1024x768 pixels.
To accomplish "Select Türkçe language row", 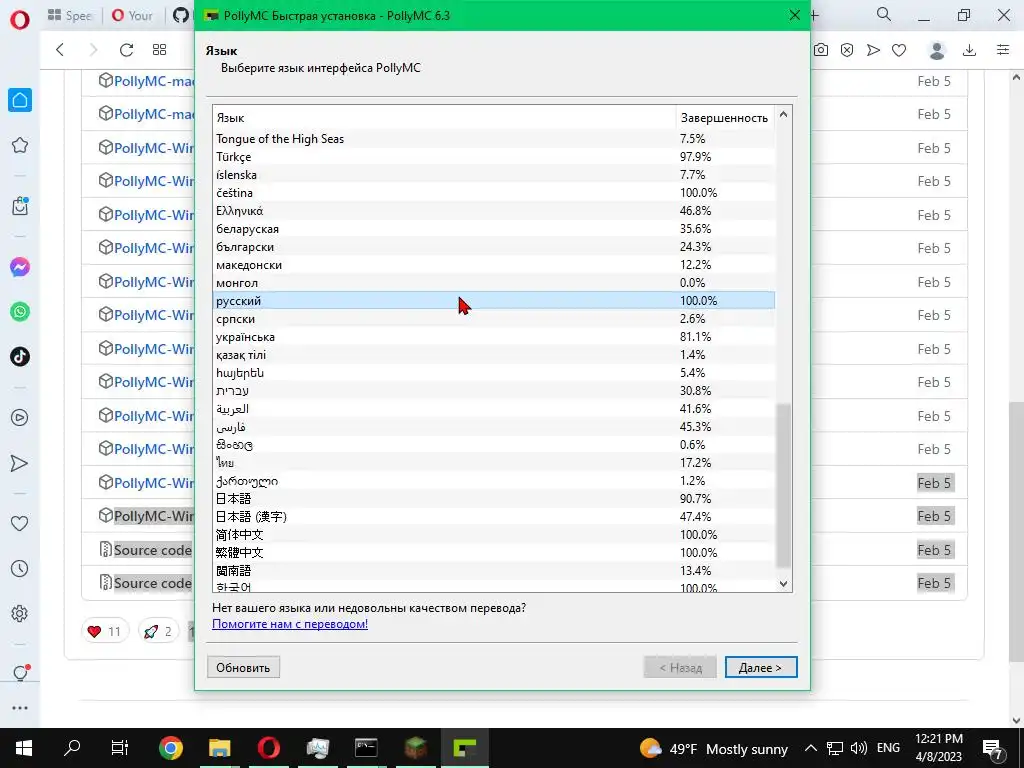I will (x=494, y=157).
